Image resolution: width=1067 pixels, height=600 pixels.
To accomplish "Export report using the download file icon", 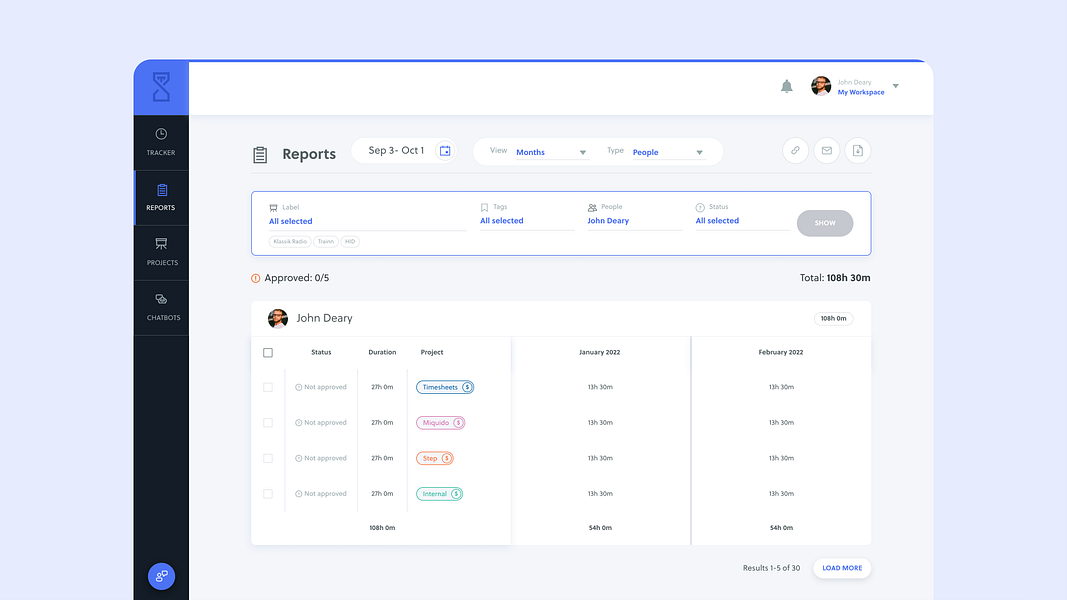I will point(858,150).
